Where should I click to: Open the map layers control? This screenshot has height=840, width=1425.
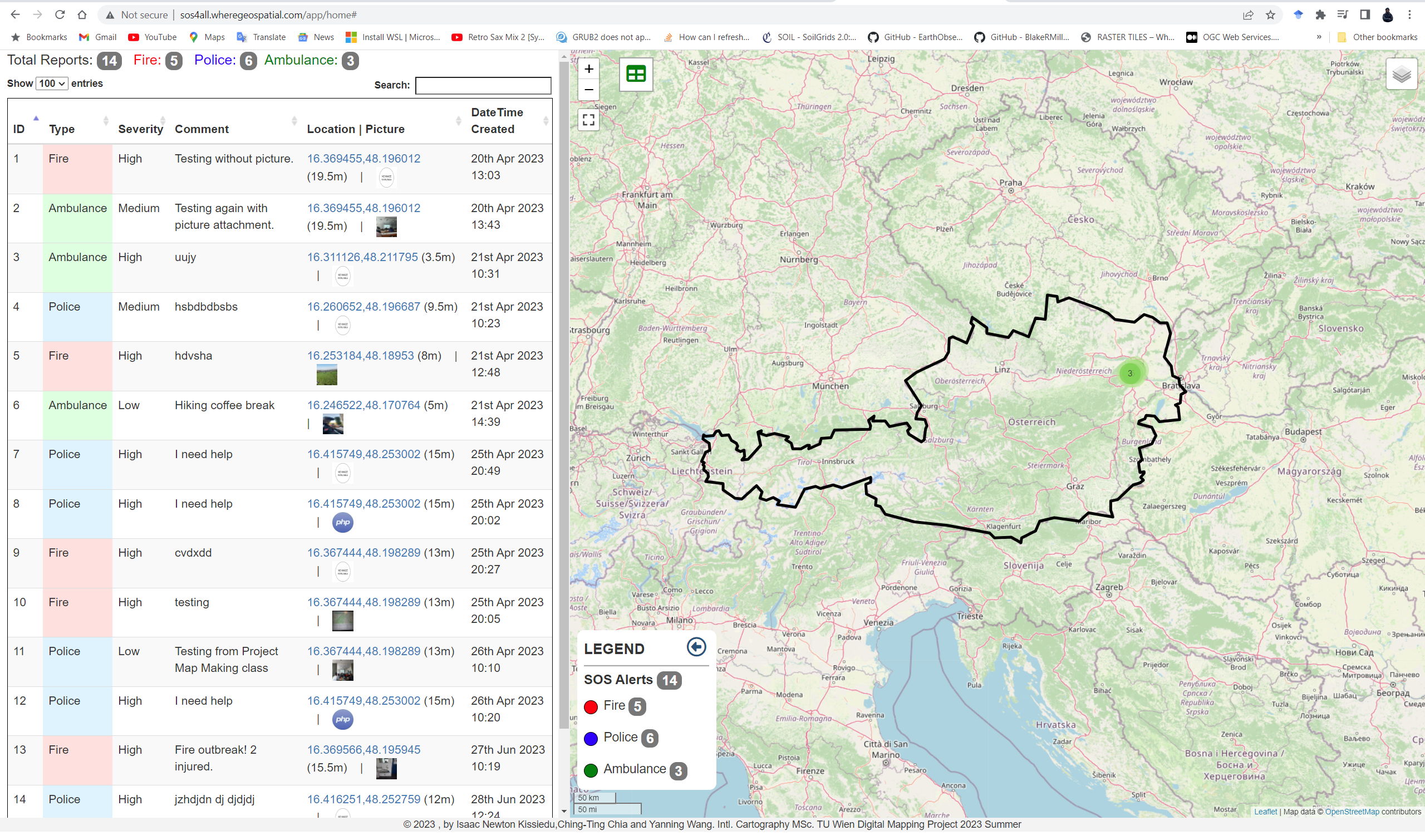(1401, 74)
